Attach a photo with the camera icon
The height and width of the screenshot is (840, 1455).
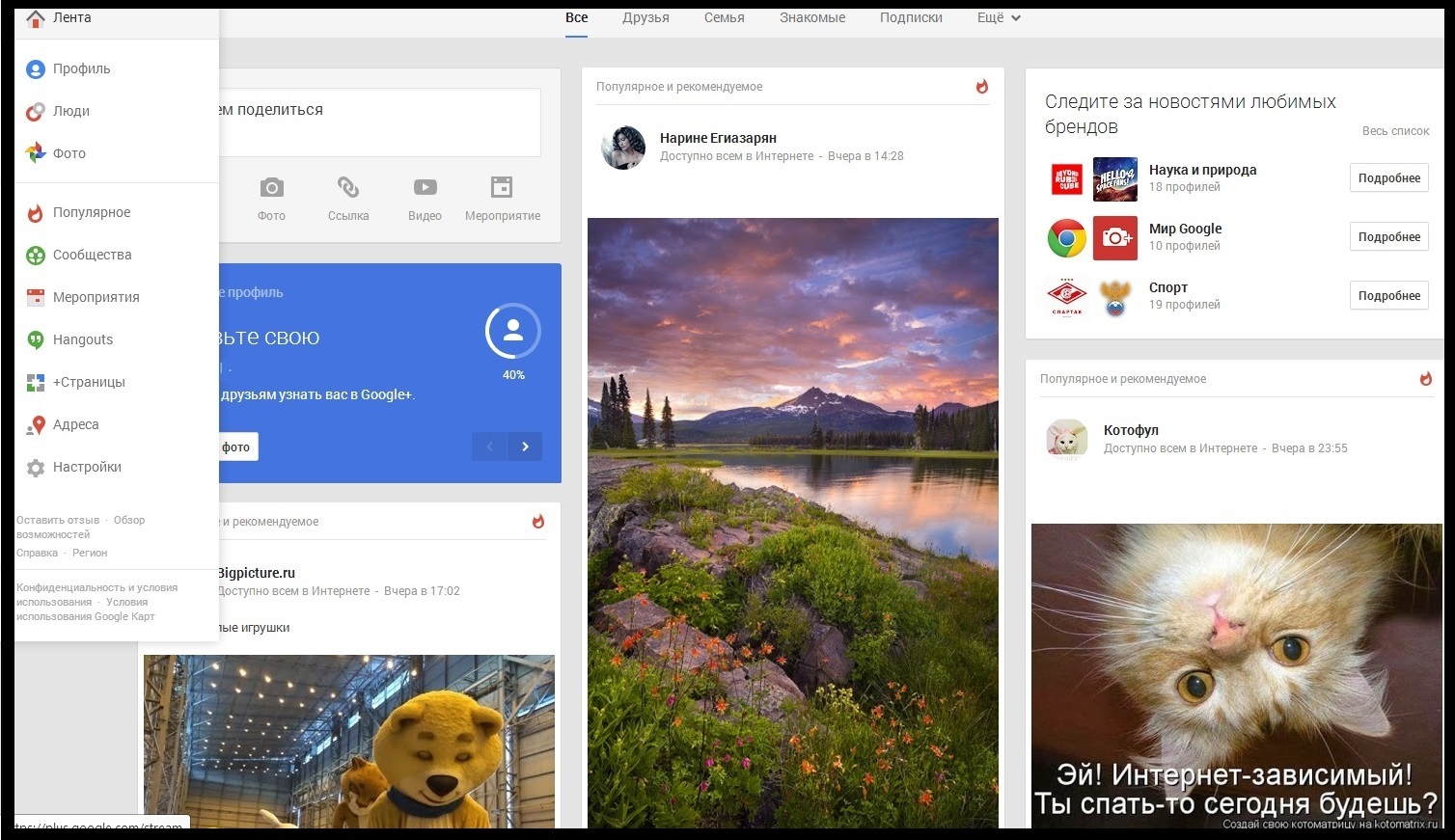(271, 187)
